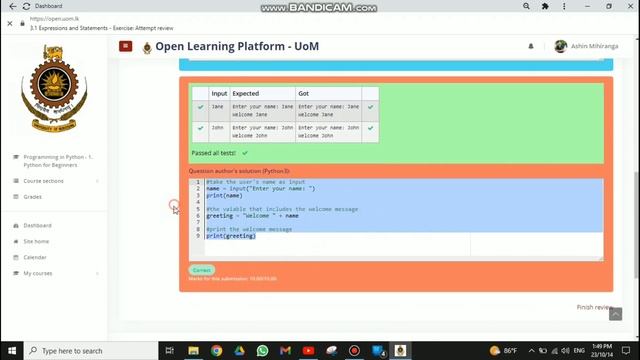Open Gmail from the taskbar
The image size is (640, 360).
pyautogui.click(x=285, y=351)
